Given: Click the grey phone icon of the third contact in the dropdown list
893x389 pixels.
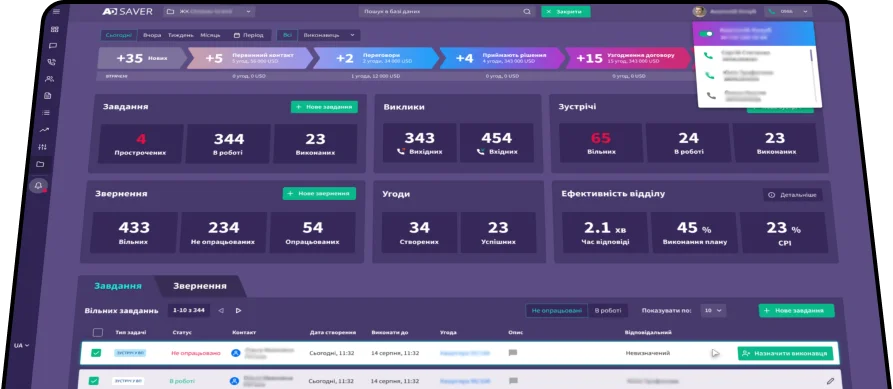Looking at the screenshot, I should coord(711,95).
